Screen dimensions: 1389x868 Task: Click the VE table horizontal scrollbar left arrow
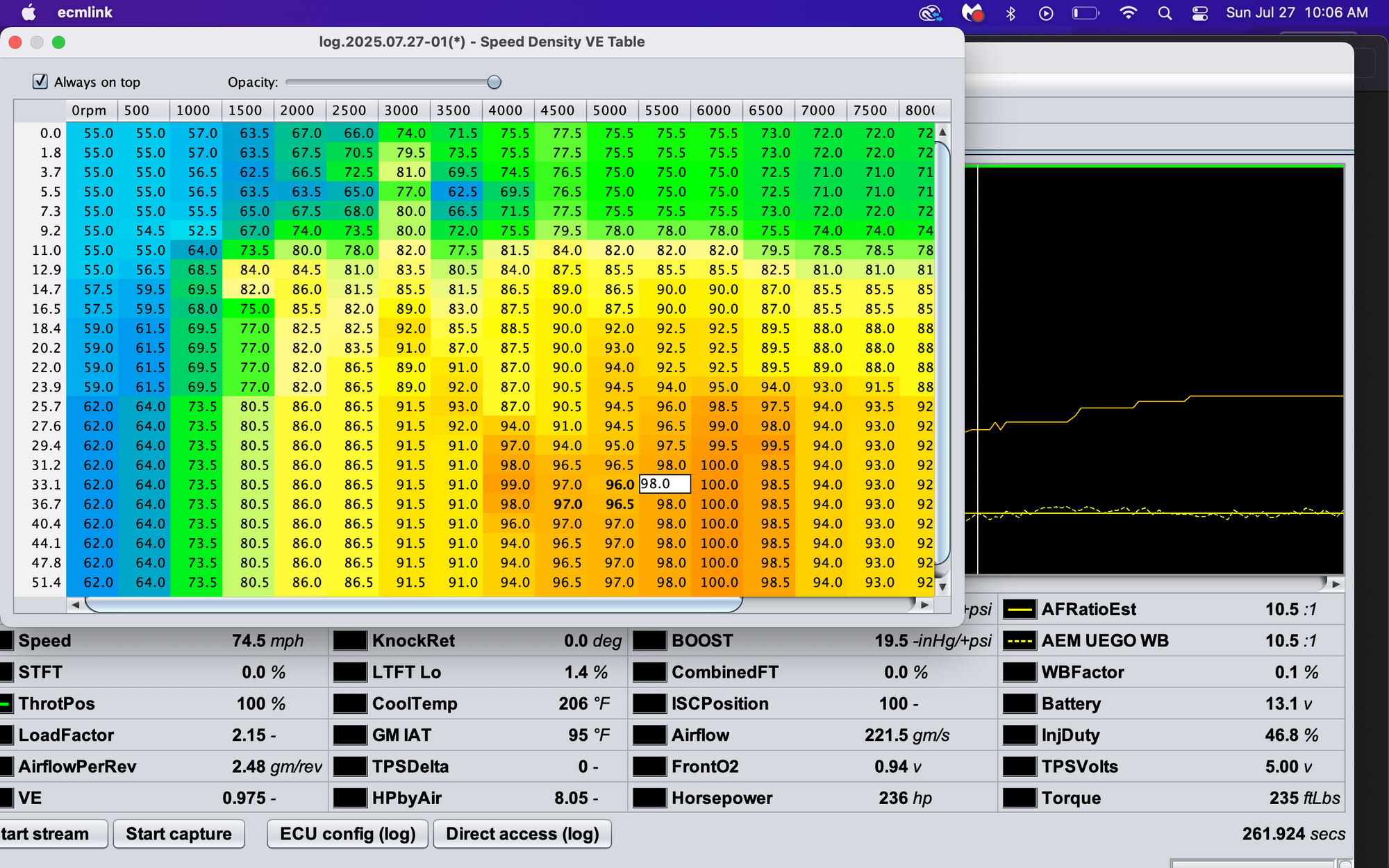pos(75,605)
